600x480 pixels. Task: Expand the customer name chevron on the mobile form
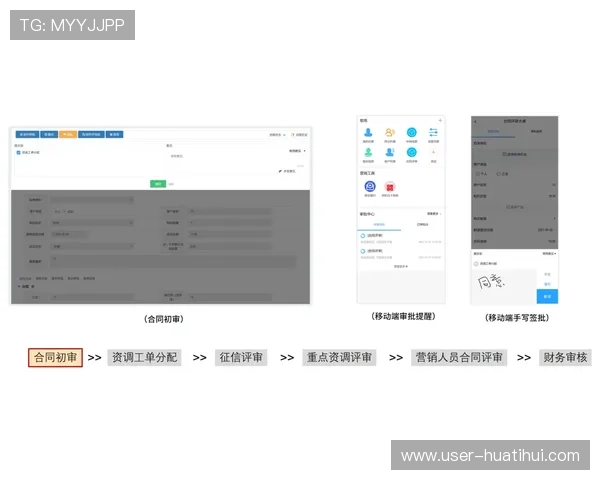pyautogui.click(x=554, y=185)
